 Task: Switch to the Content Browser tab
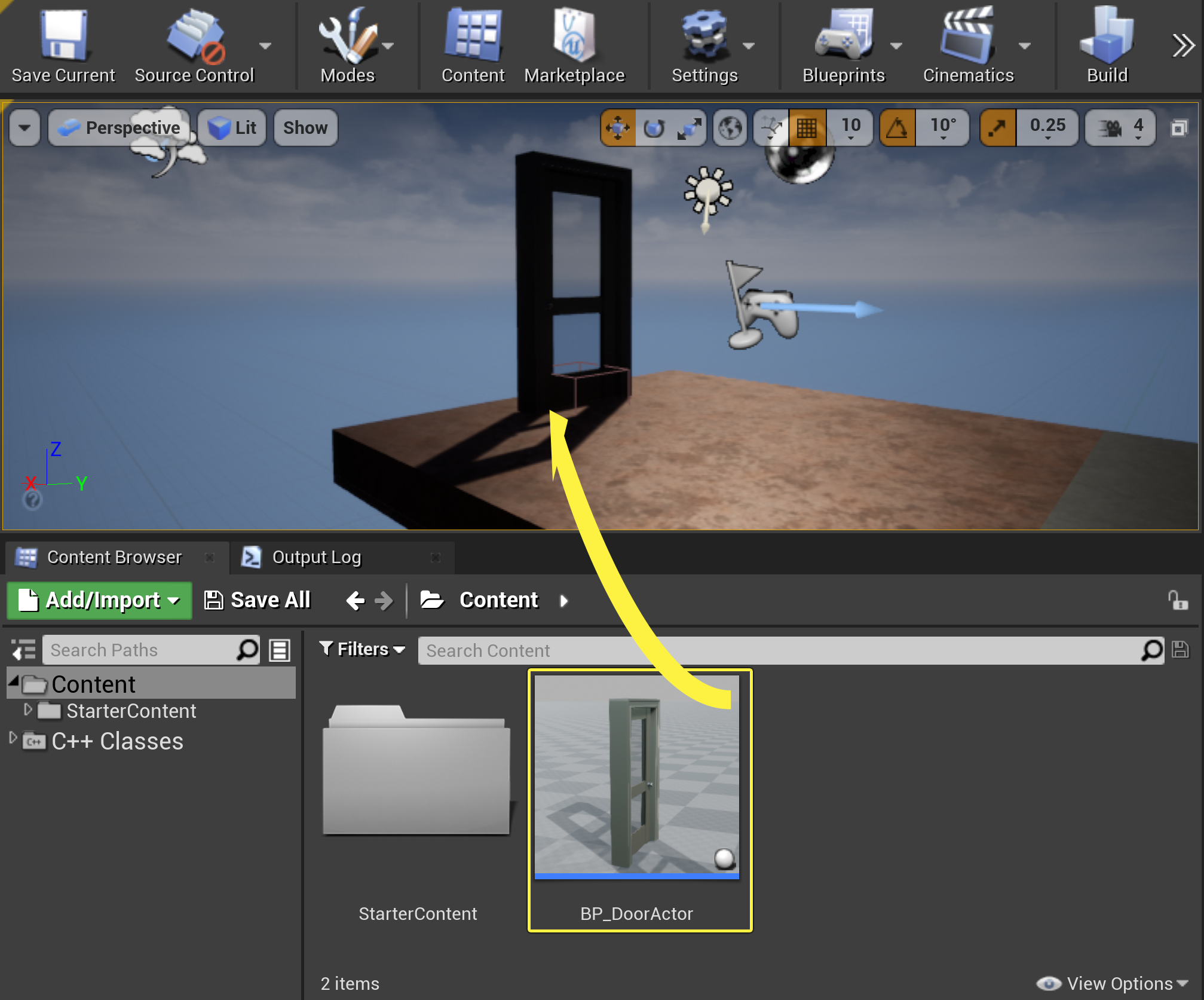coord(114,557)
